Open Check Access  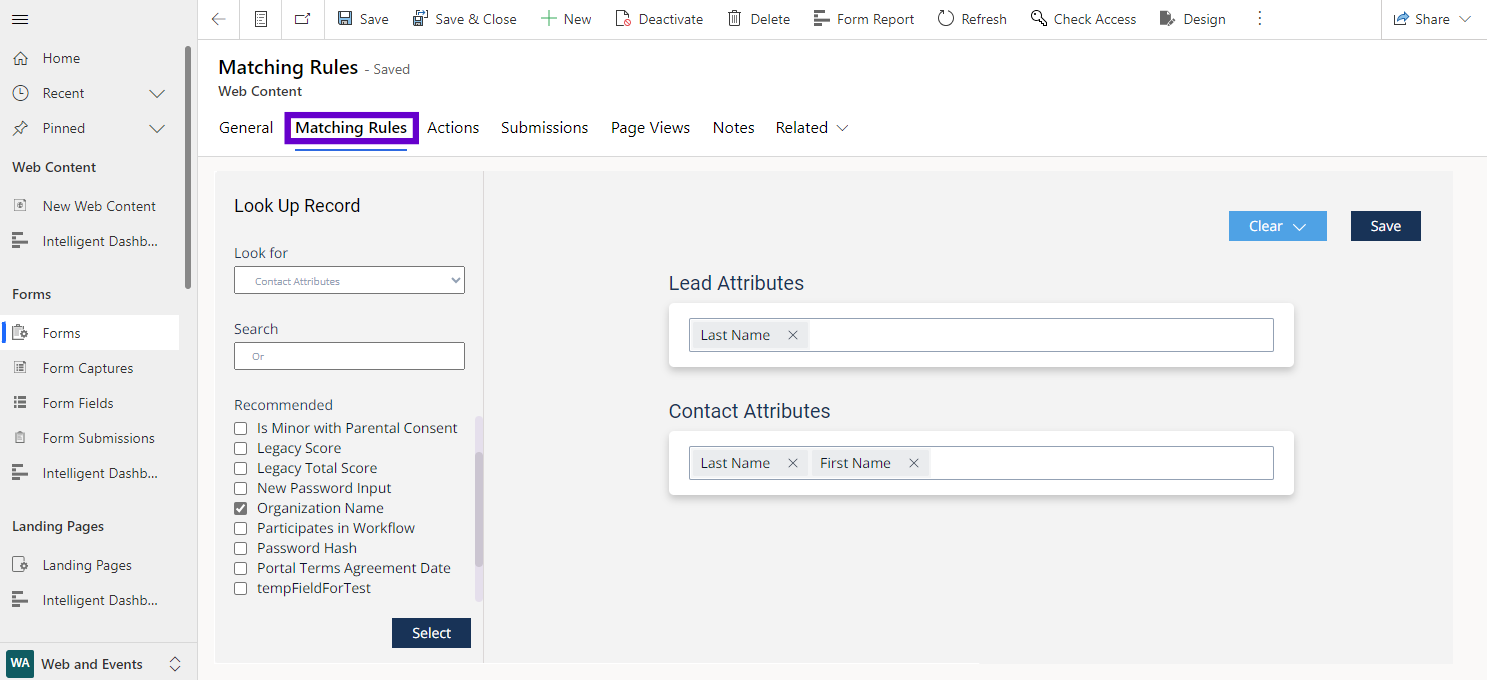click(x=1083, y=19)
